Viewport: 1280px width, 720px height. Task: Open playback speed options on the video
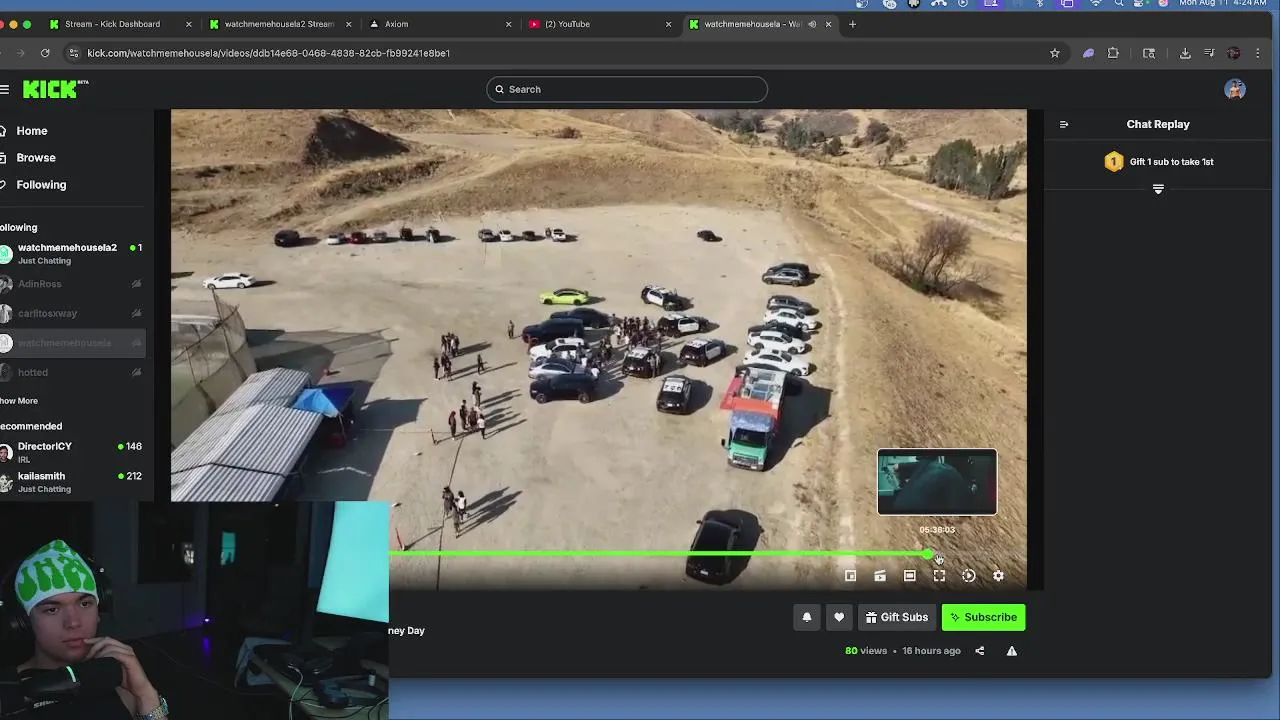click(968, 576)
